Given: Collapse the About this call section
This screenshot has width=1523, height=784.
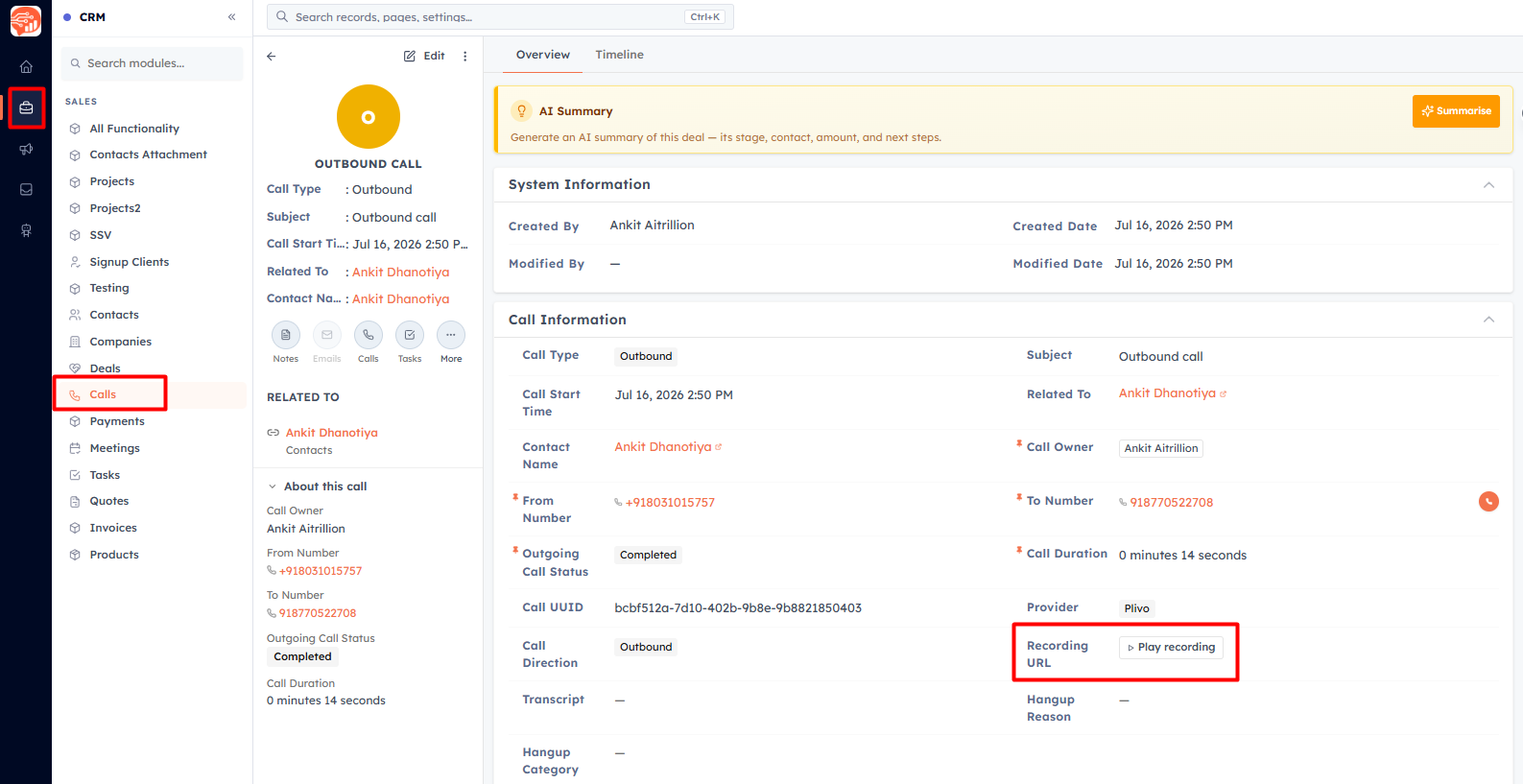Looking at the screenshot, I should 273,487.
